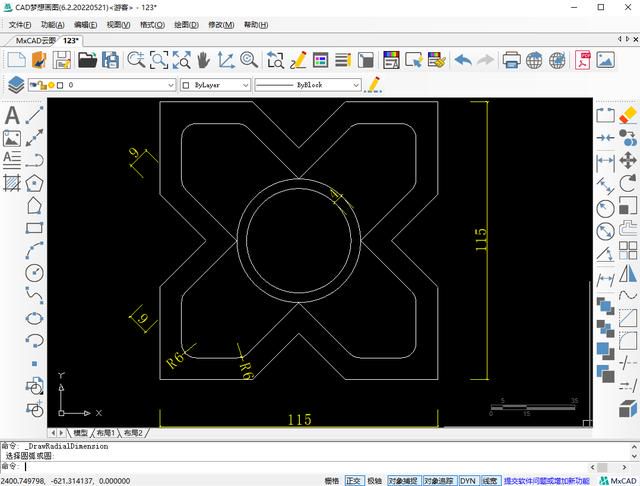Viewport: 640px width, 486px height.
Task: Select the pentagon Polygon tool
Action: tap(34, 183)
